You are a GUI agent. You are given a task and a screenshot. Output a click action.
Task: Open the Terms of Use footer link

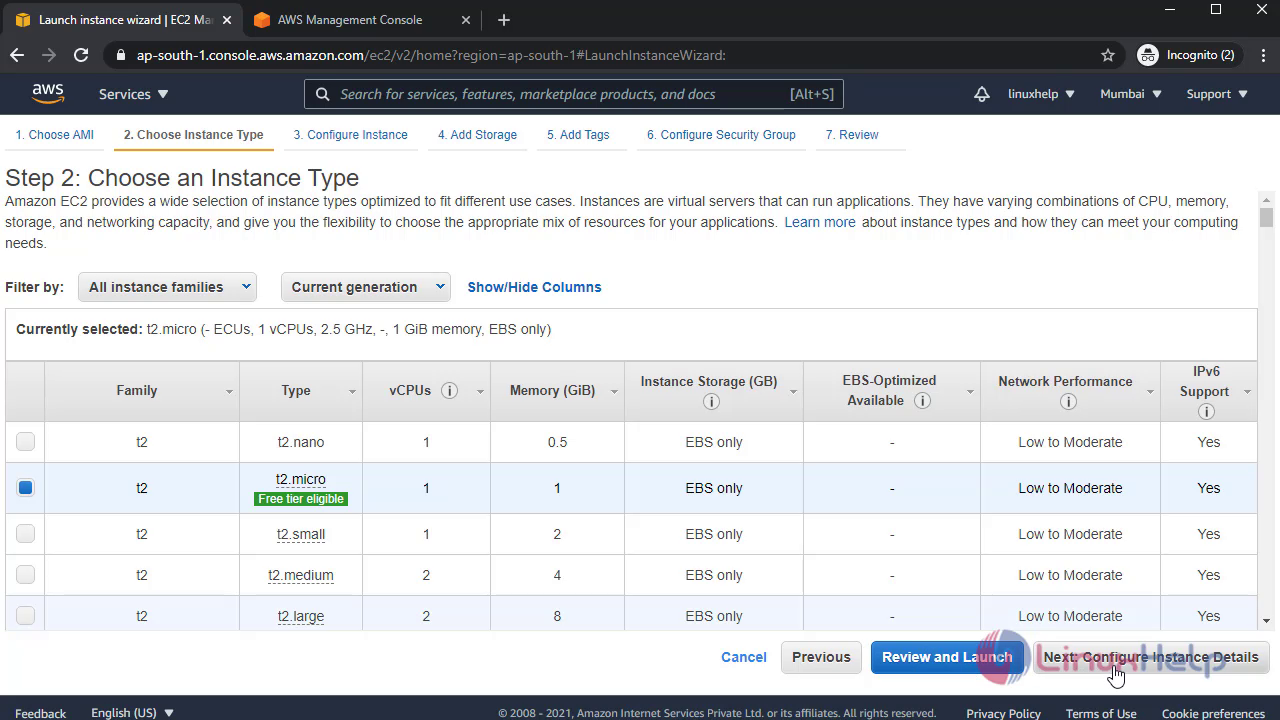(x=1101, y=713)
